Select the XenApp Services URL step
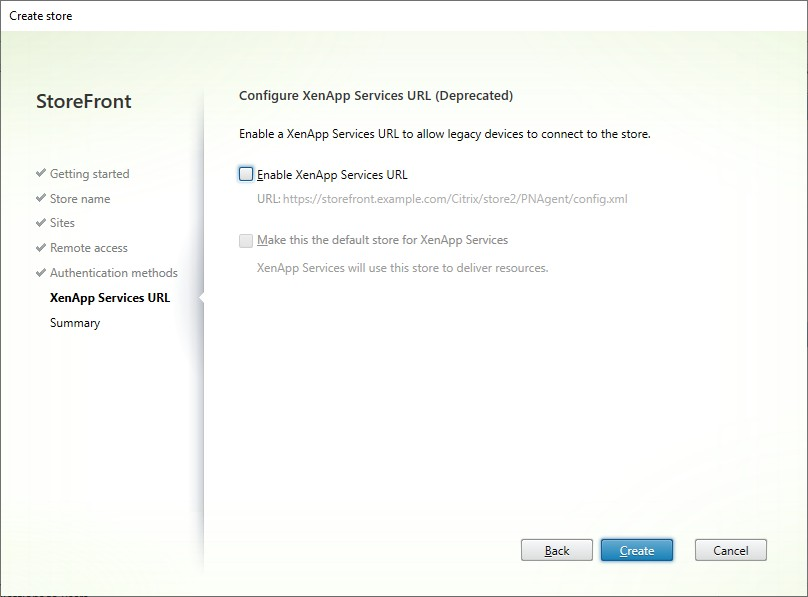Viewport: 808px width, 597px height. coord(110,297)
